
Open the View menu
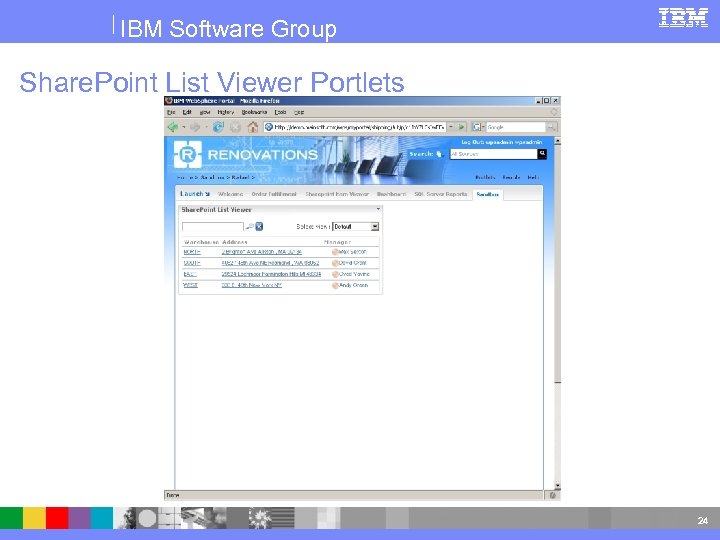tap(205, 112)
